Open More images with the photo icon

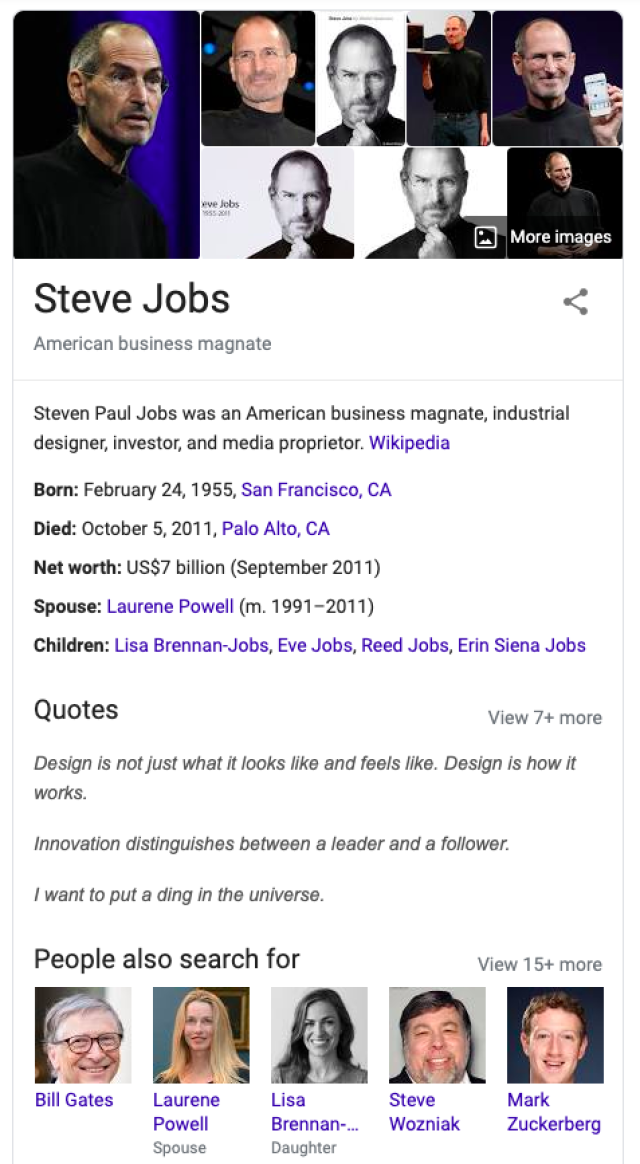coord(561,237)
